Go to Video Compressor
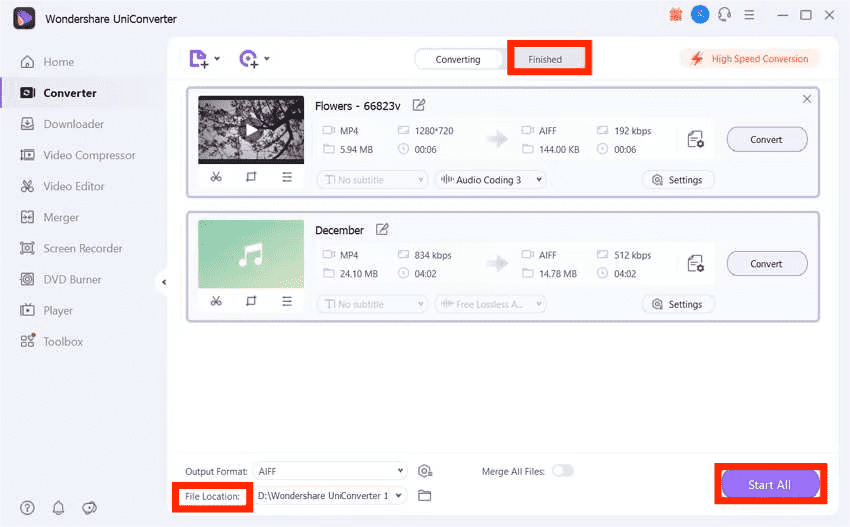The image size is (850, 527). pos(78,155)
